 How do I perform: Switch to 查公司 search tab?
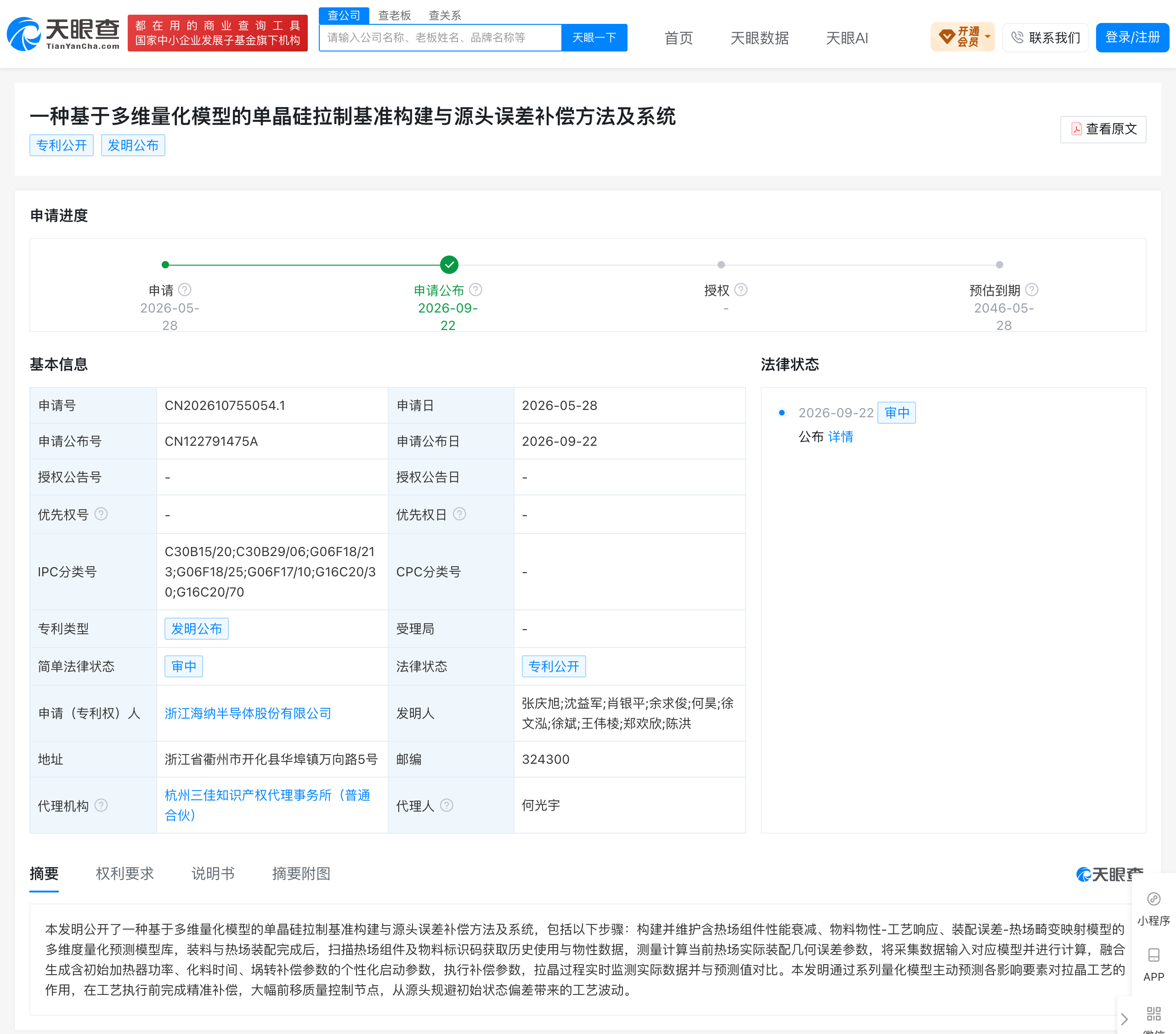click(x=344, y=15)
